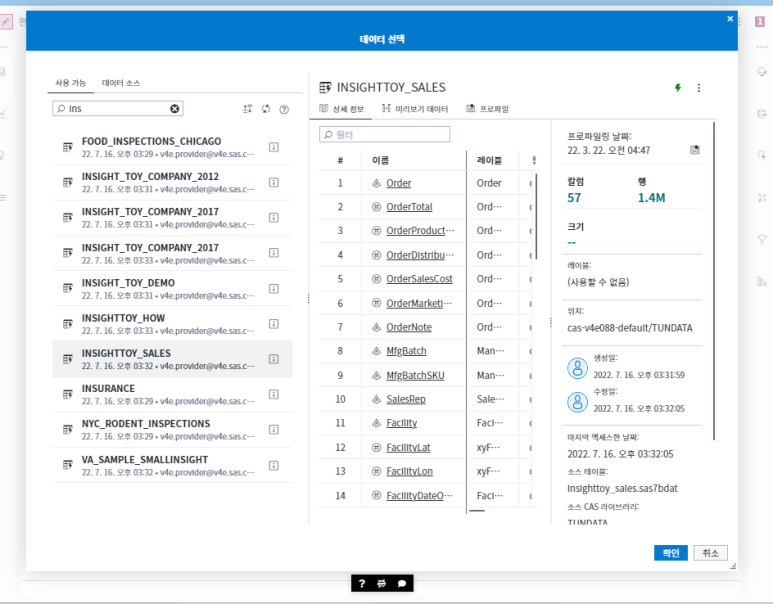Click the table horizontal scrollbar thumb

[x=477, y=511]
